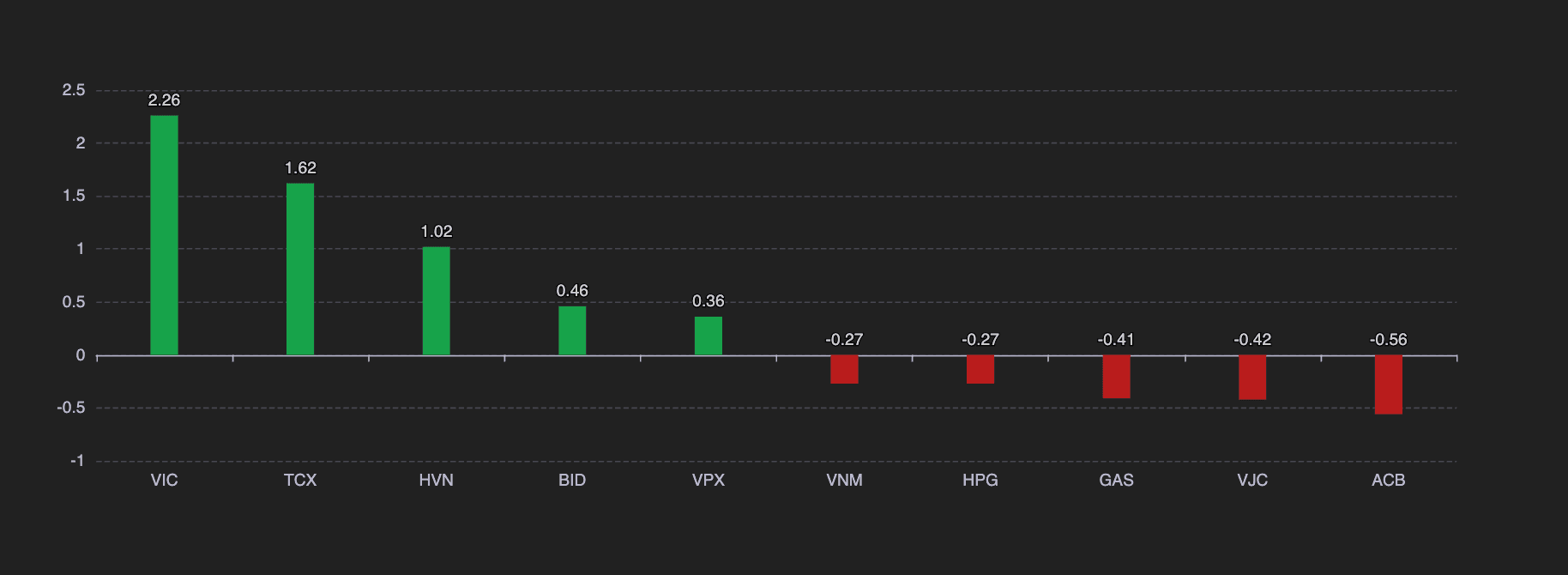Screen dimensions: 1568x575
Task: Click the red VJC bar
Action: (1252, 378)
